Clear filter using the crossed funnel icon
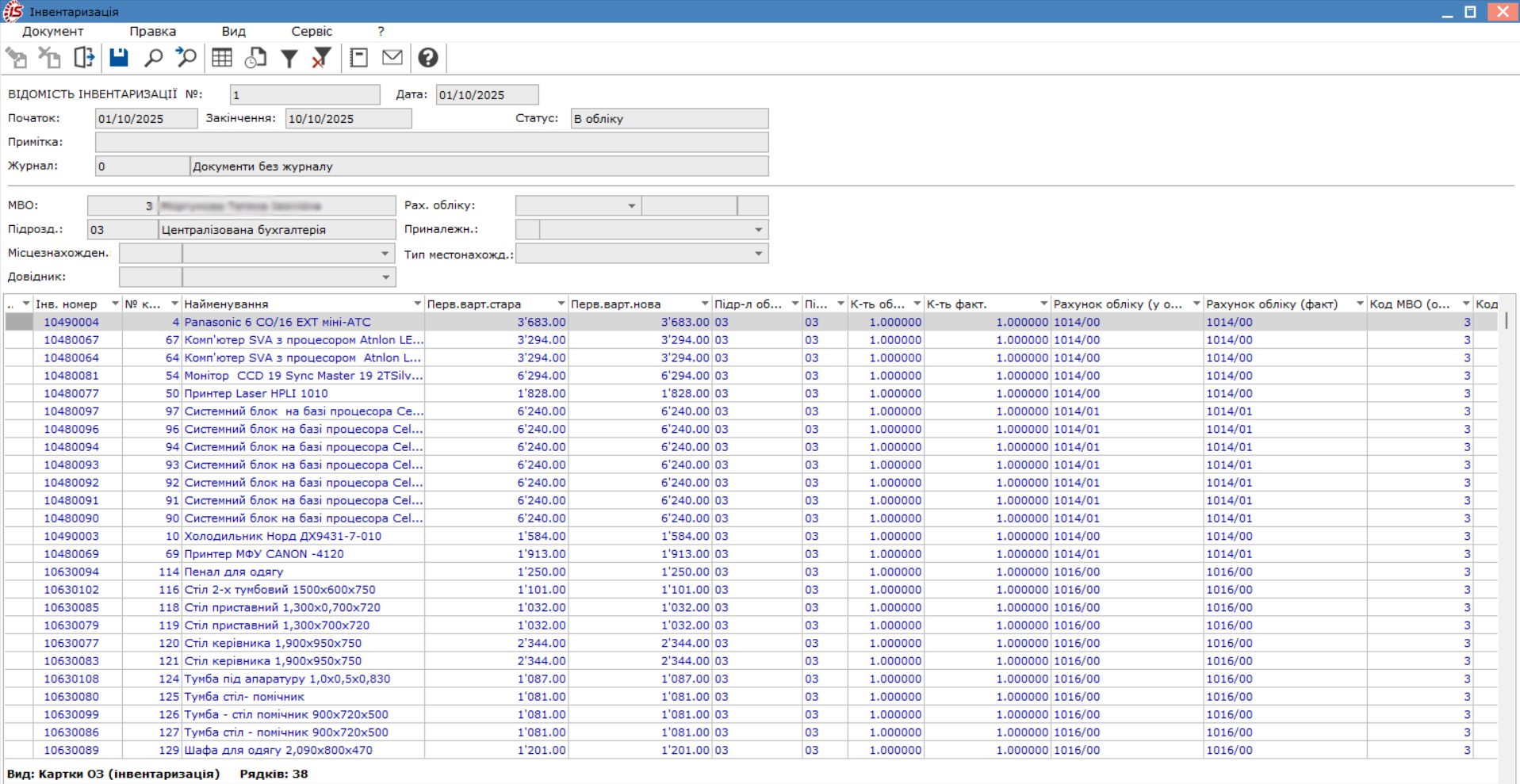This screenshot has height=784, width=1520. coord(321,58)
